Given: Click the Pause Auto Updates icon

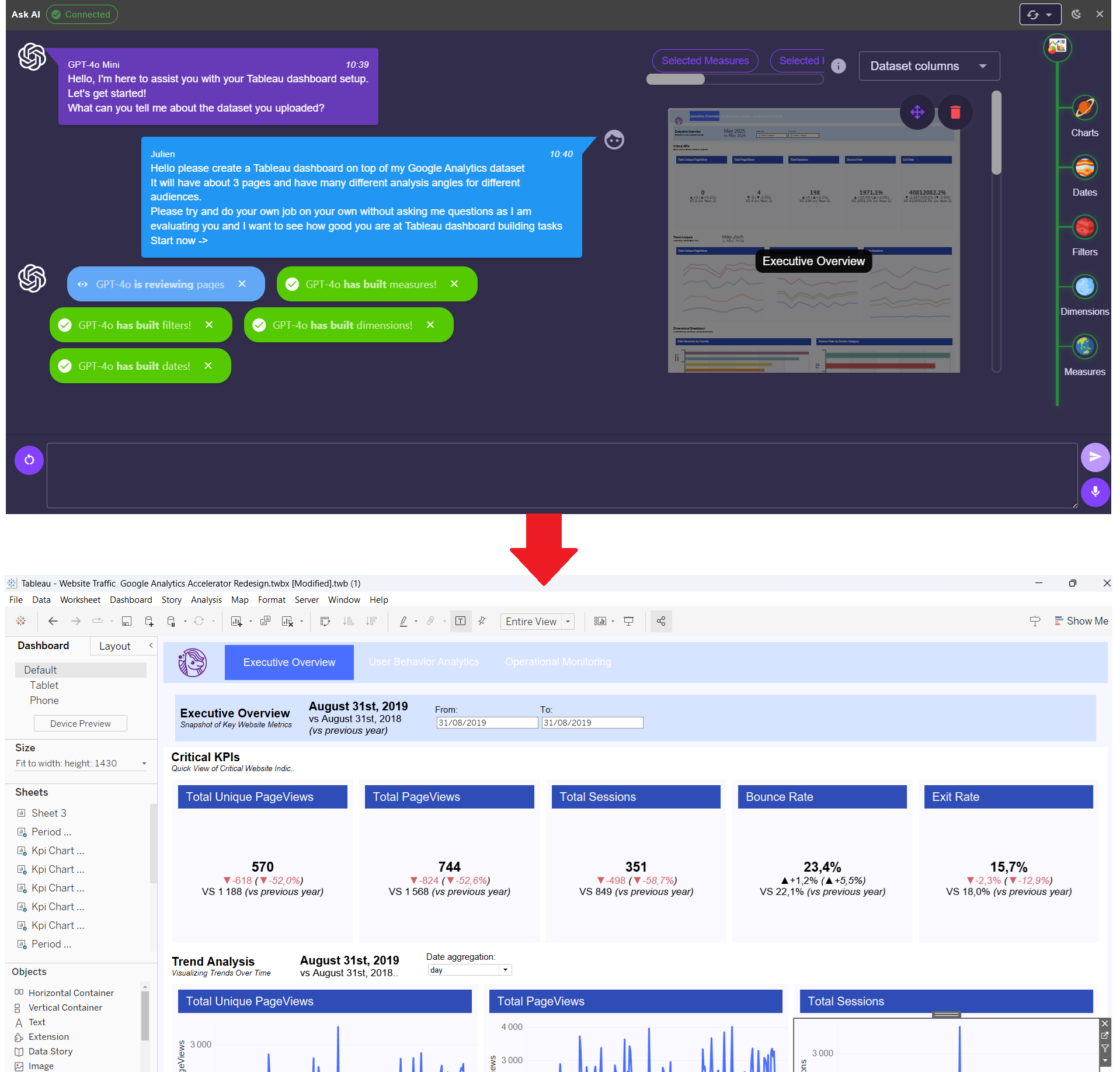Looking at the screenshot, I should tap(171, 621).
